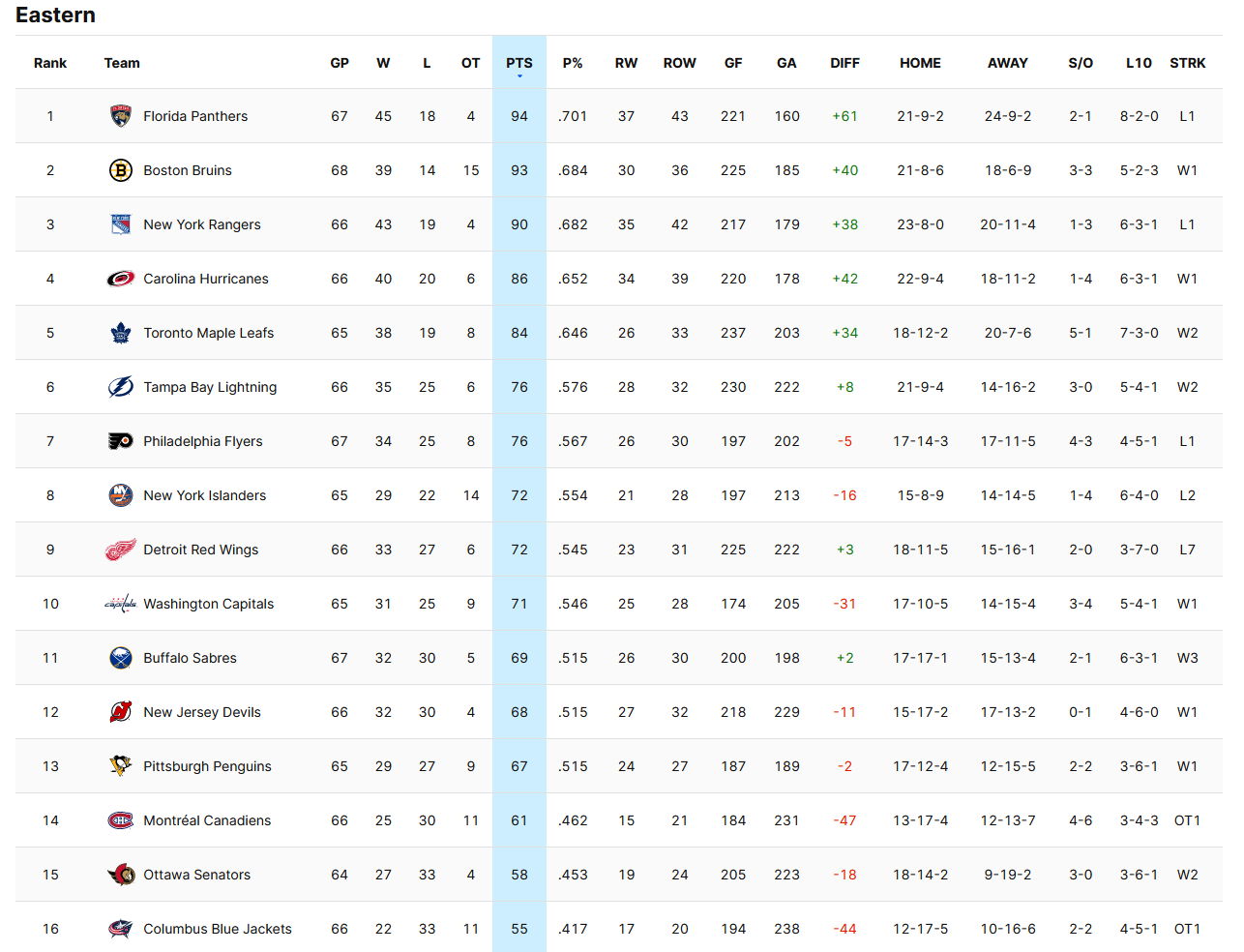Open the New York Rangers link
The height and width of the screenshot is (952, 1244).
[202, 224]
